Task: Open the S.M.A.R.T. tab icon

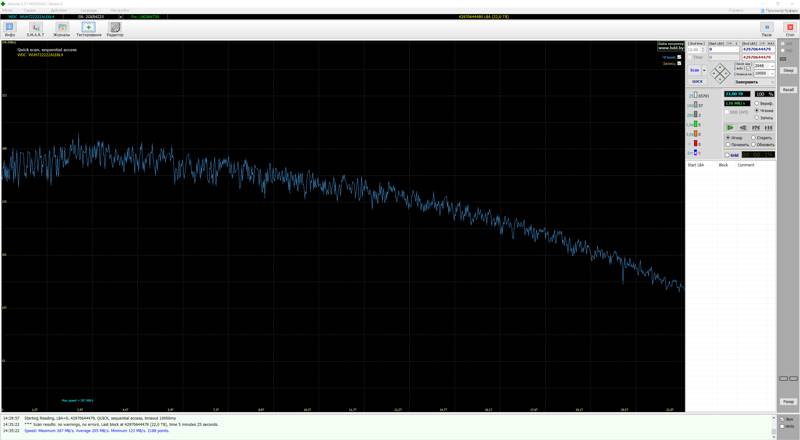Action: 35,28
